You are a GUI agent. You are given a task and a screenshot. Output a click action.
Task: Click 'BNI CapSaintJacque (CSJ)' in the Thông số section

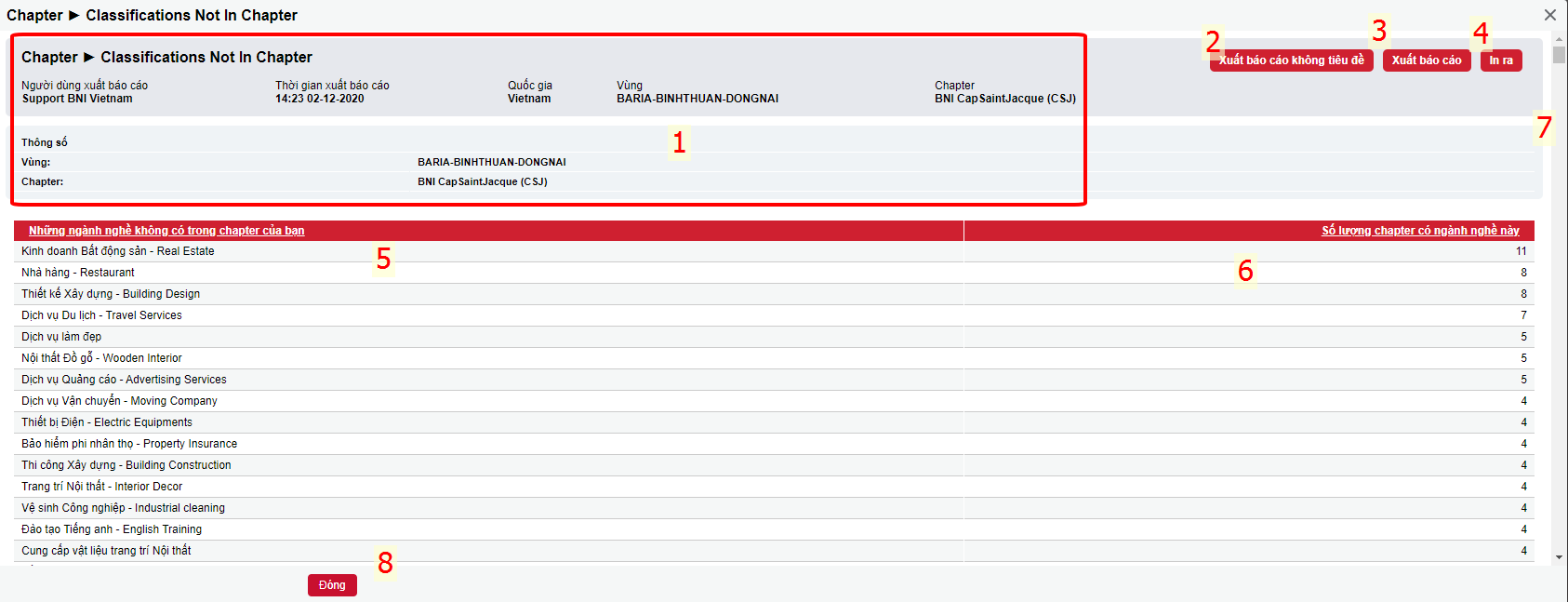point(483,181)
